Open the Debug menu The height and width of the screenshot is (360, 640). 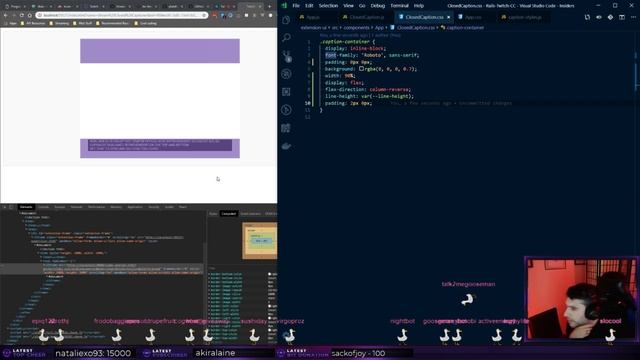[x=378, y=6]
